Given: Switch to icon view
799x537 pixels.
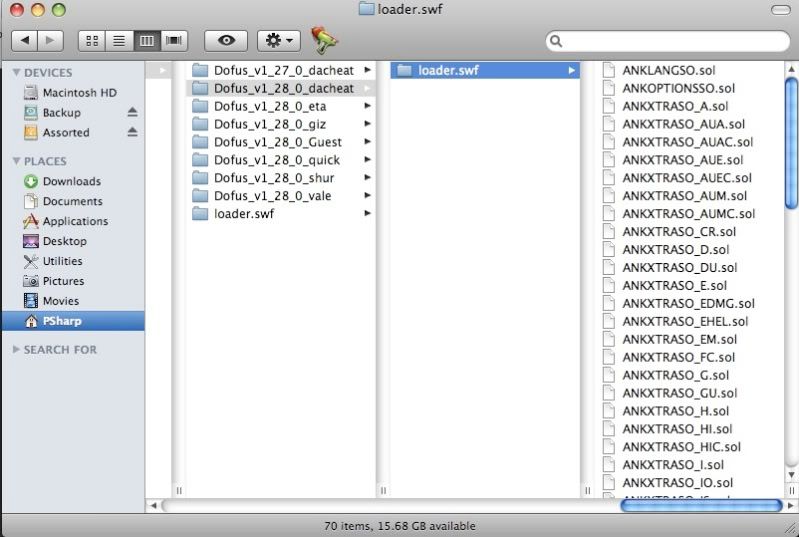Looking at the screenshot, I should [x=92, y=41].
